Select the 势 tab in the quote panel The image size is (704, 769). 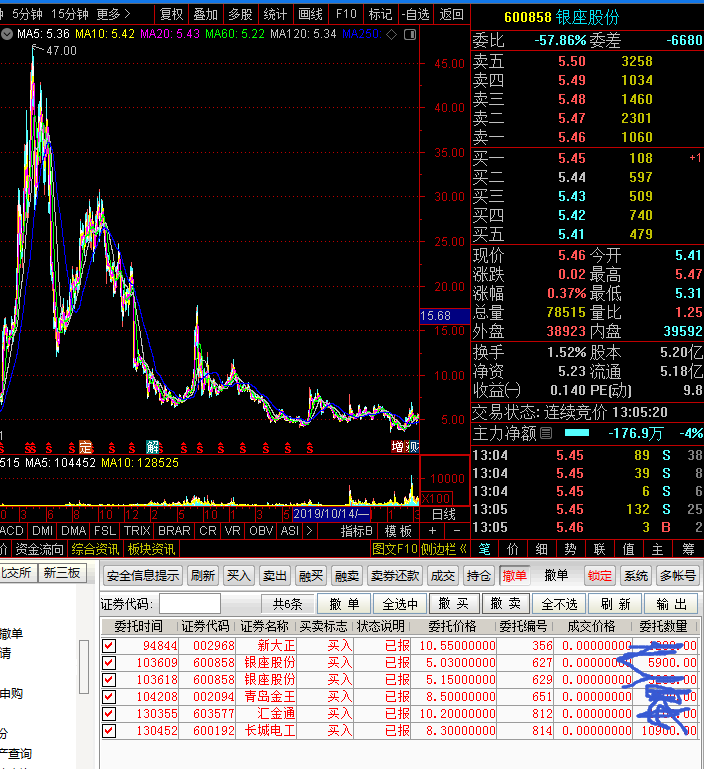point(571,549)
